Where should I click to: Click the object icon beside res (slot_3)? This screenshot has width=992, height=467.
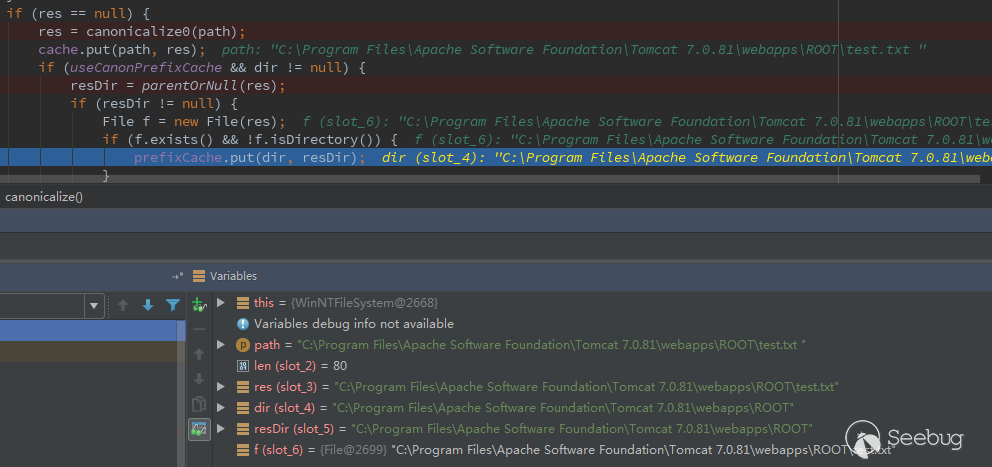(x=243, y=387)
